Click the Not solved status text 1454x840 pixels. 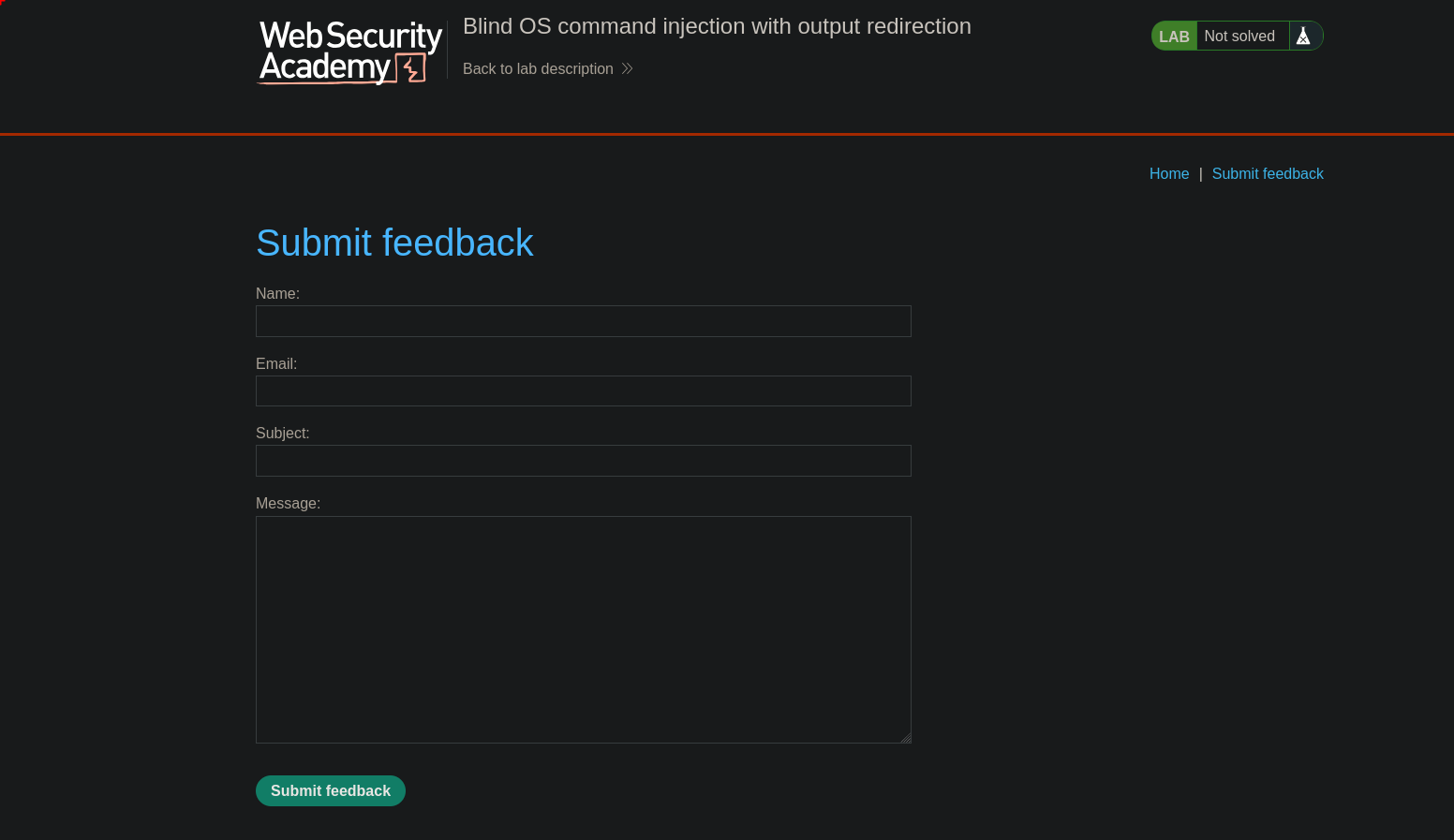pyautogui.click(x=1239, y=37)
